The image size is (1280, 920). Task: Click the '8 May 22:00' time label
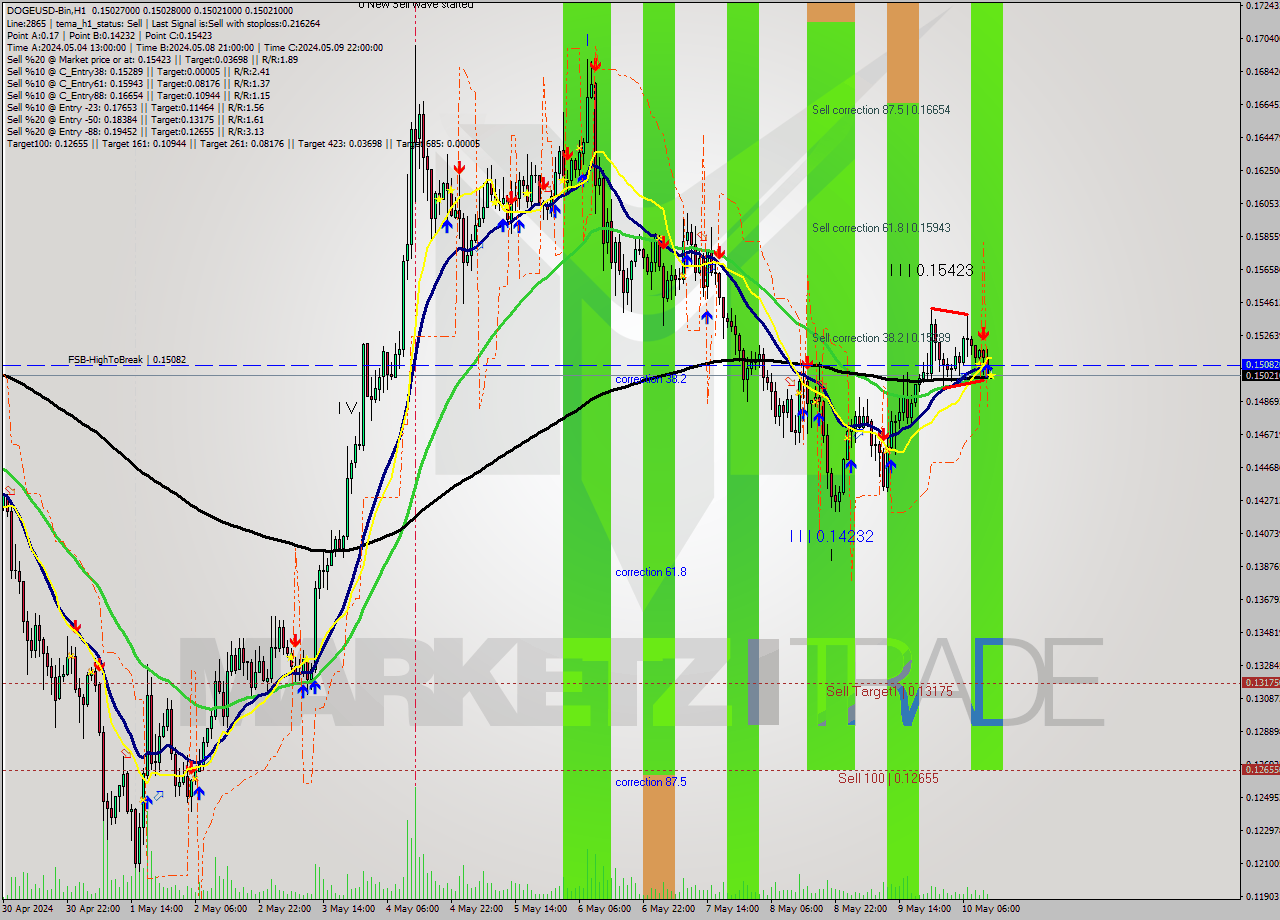[x=861, y=909]
